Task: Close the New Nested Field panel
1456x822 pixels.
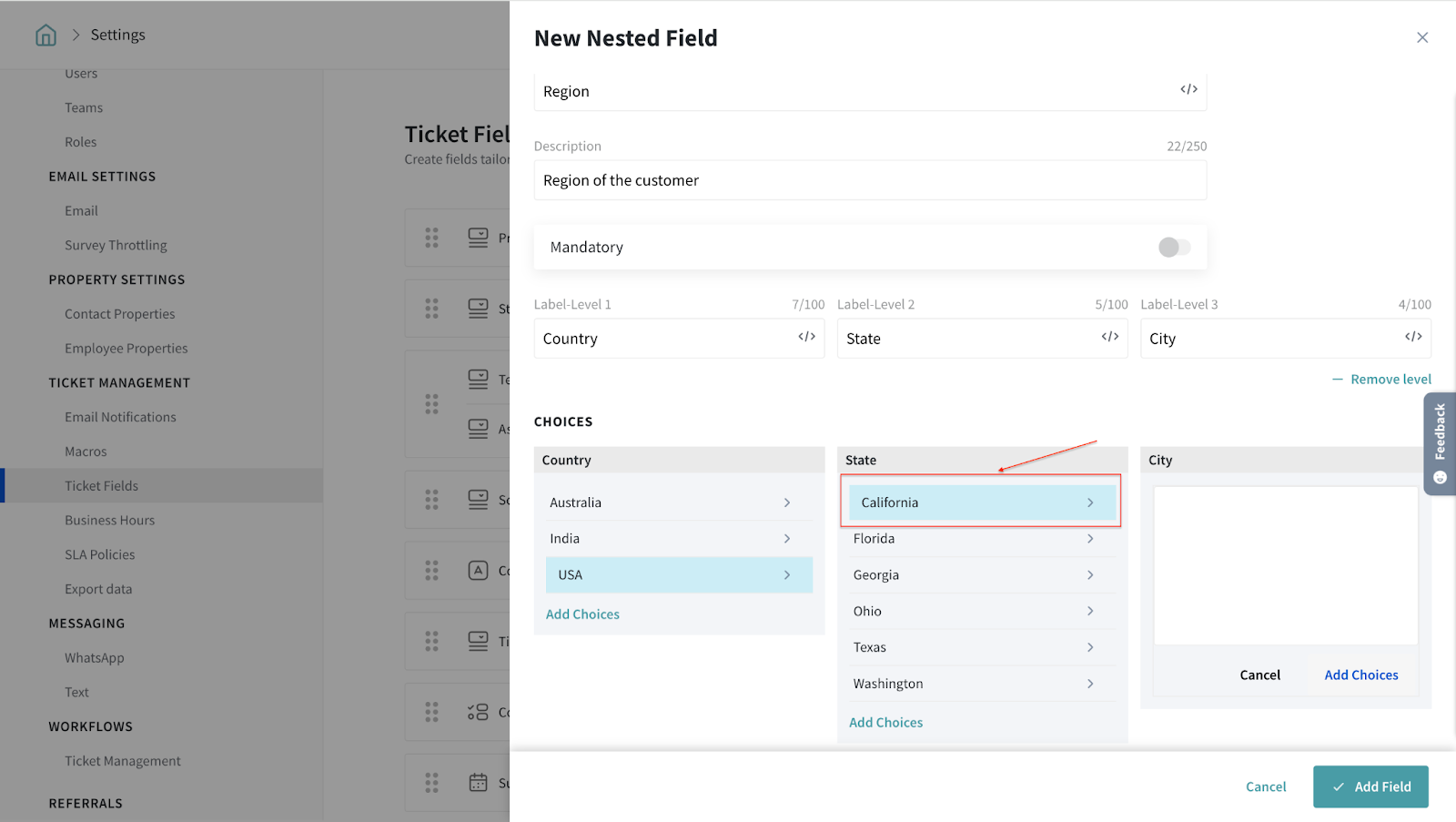Action: coord(1421,37)
